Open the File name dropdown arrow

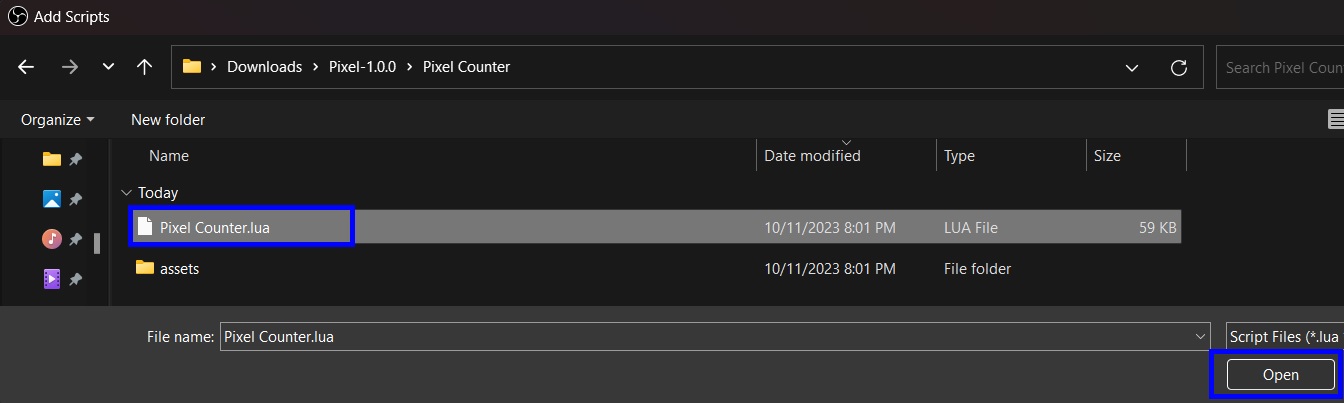click(x=1201, y=337)
